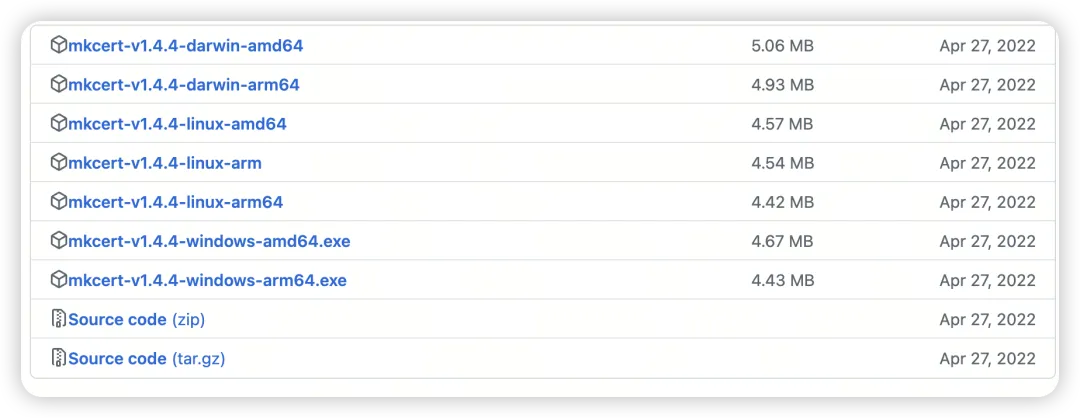Click package icon beside mkcert-v1.4.4-linux-amd64

click(59, 123)
